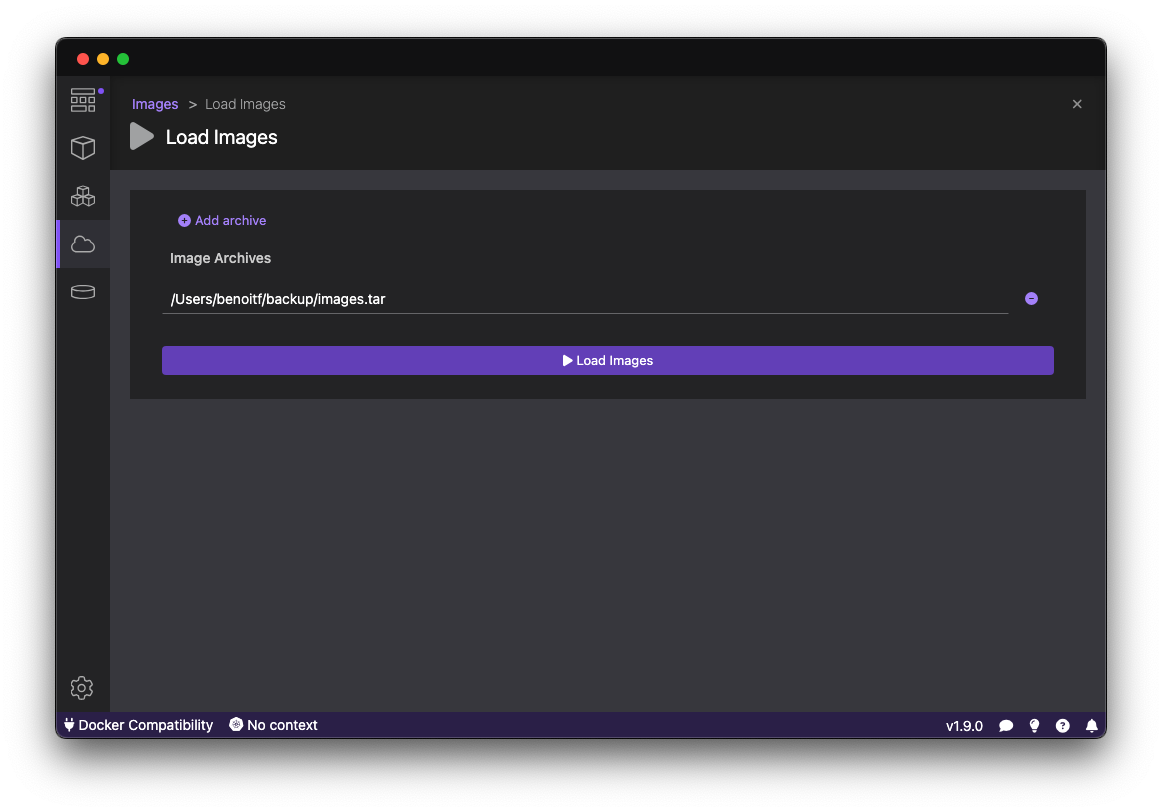Select the Images cloud sidebar icon
Viewport: 1162px width, 812px height.
83,244
